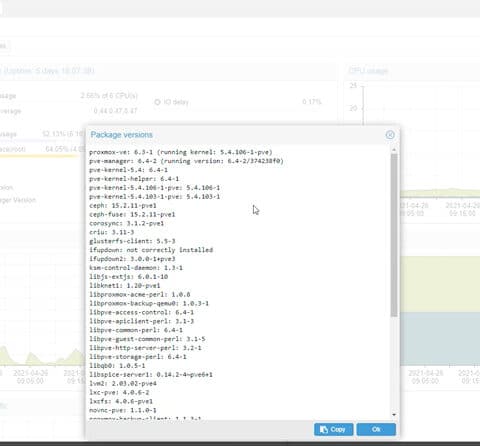Click the line 'pve-kernel-5.4.106-1-pve: 5.4.106-1'
This screenshot has height=446, width=480.
pyautogui.click(x=154, y=188)
